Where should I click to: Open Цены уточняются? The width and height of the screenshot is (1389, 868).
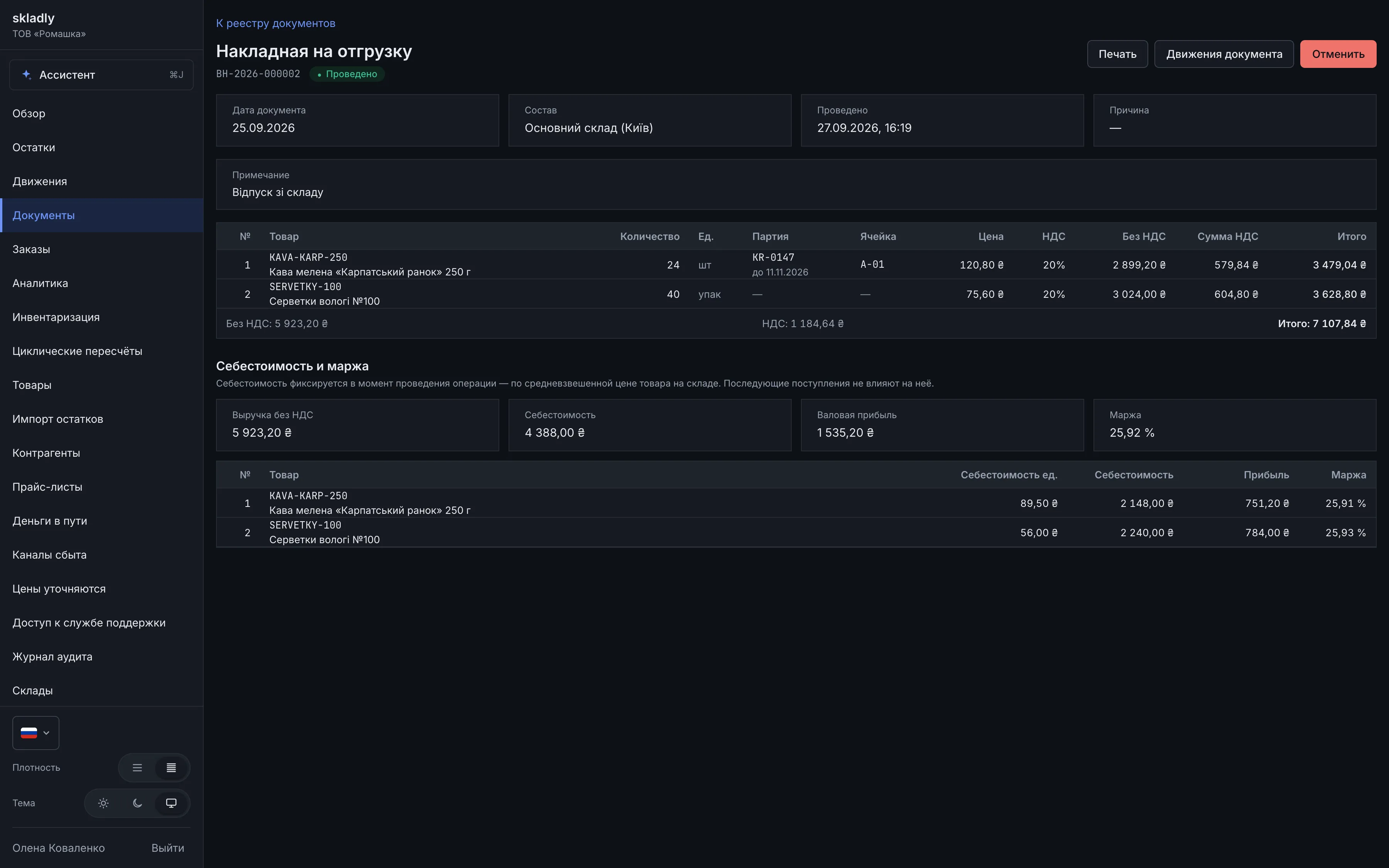(101, 588)
